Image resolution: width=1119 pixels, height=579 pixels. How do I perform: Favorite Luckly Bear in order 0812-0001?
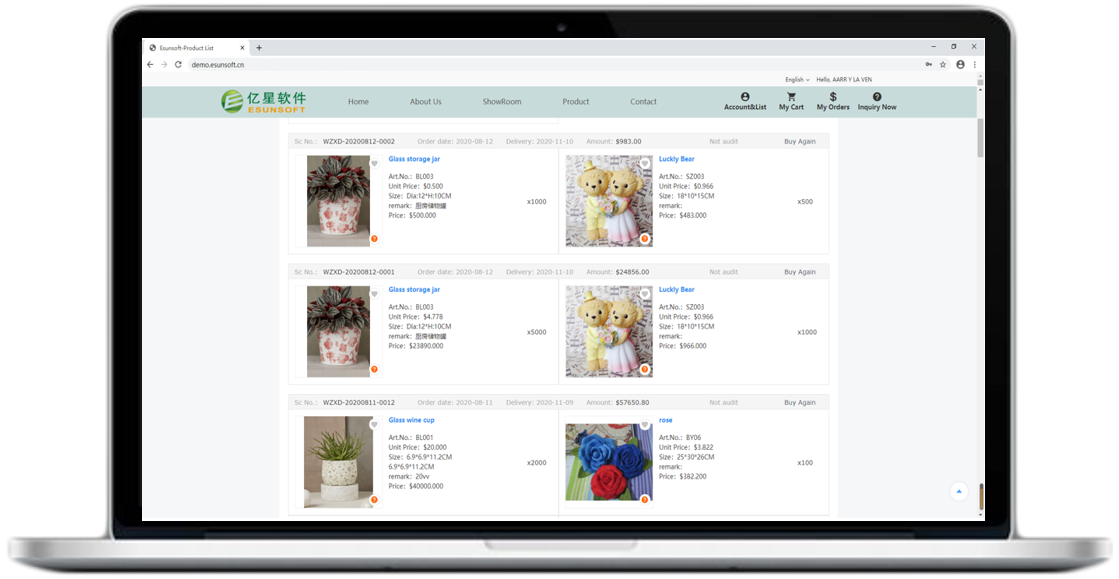(644, 294)
